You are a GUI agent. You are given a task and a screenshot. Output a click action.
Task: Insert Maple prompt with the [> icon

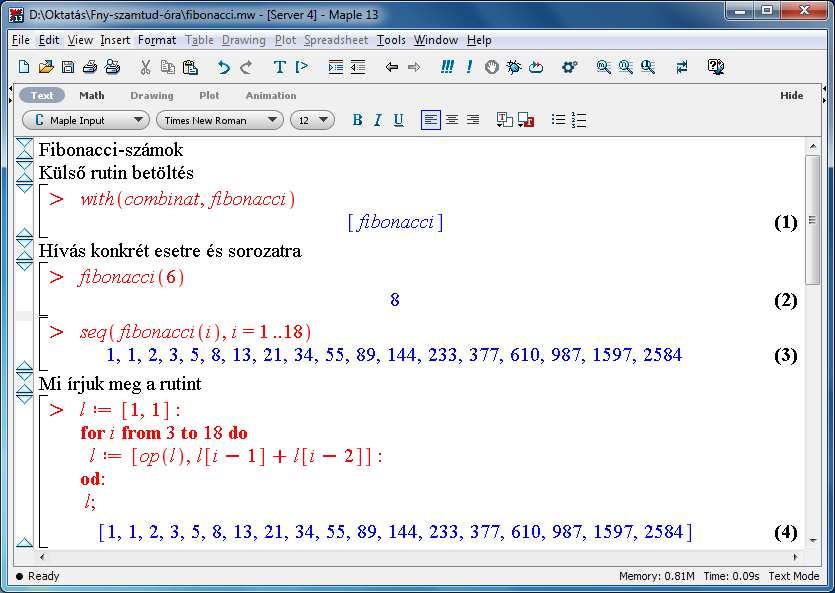point(302,67)
